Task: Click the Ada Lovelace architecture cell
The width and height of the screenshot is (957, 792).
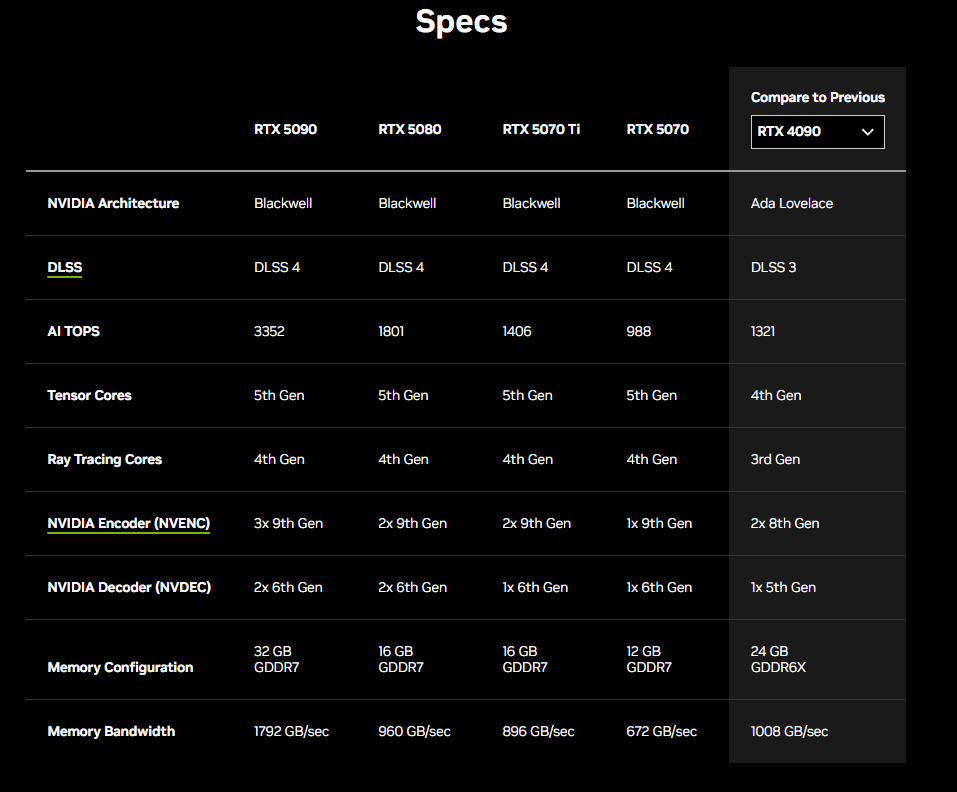Action: [x=792, y=204]
